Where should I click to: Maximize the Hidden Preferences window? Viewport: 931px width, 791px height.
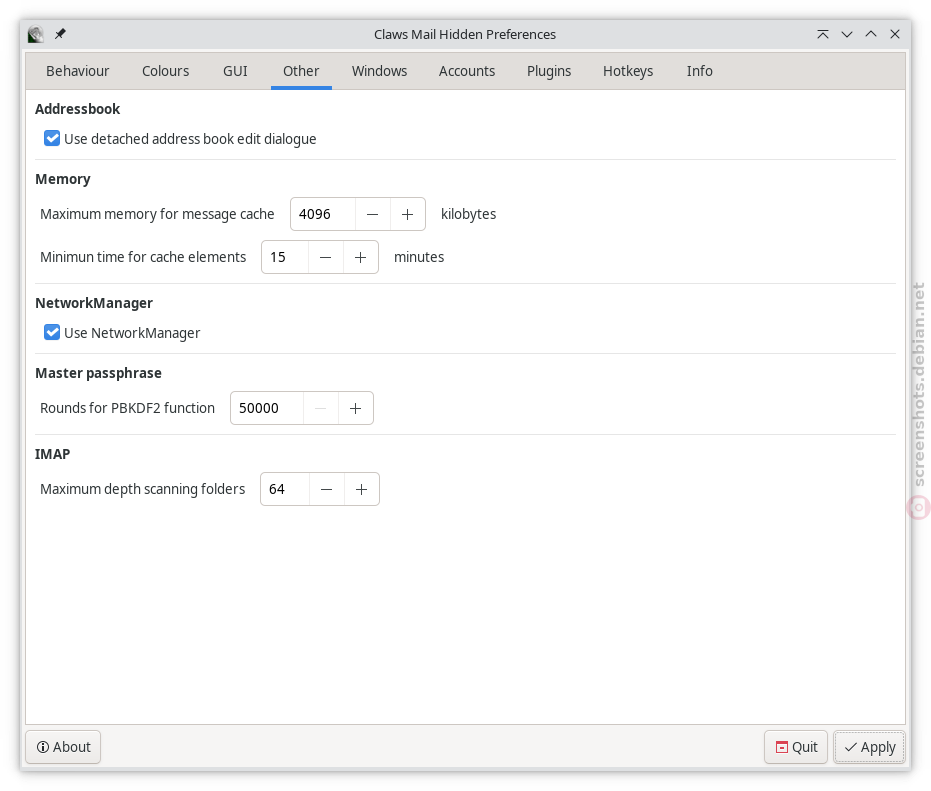tap(871, 34)
